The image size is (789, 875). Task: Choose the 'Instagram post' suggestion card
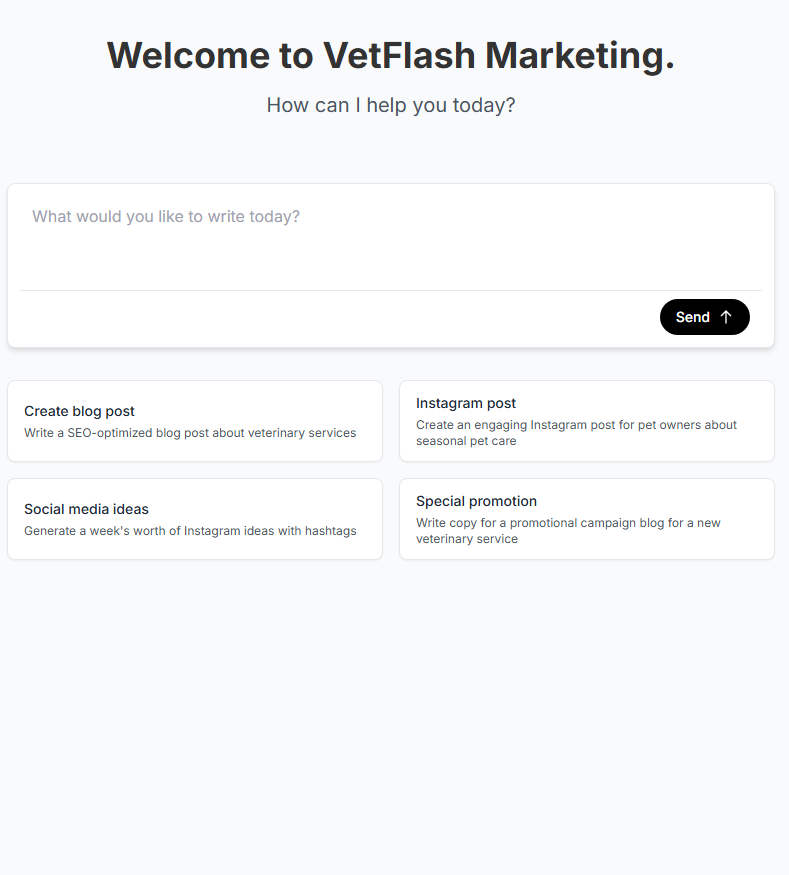tap(586, 421)
